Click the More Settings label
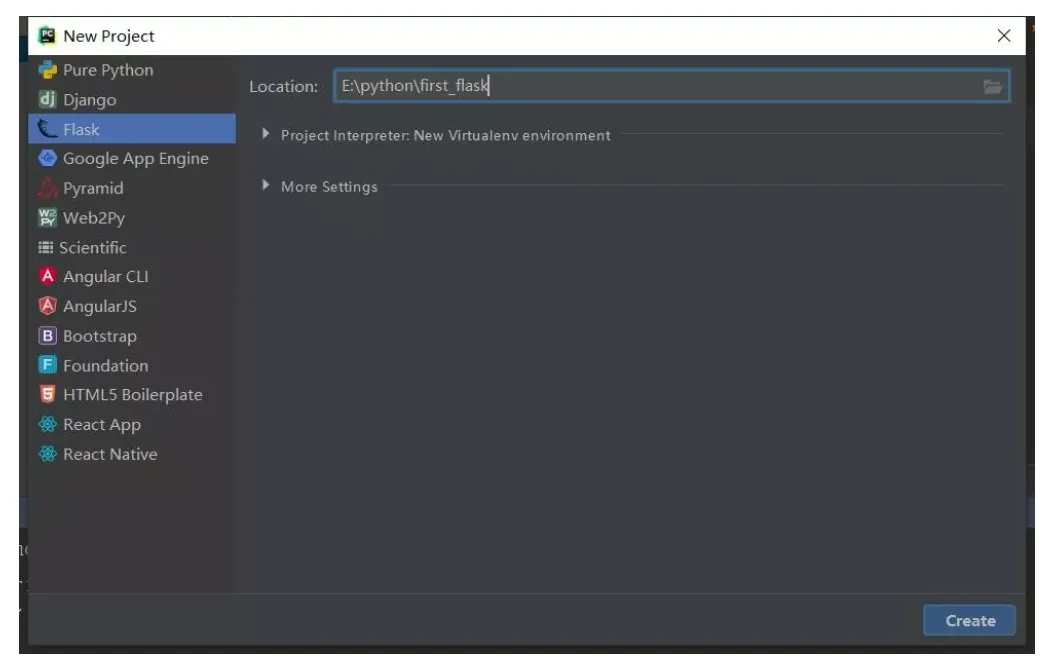 coord(329,187)
